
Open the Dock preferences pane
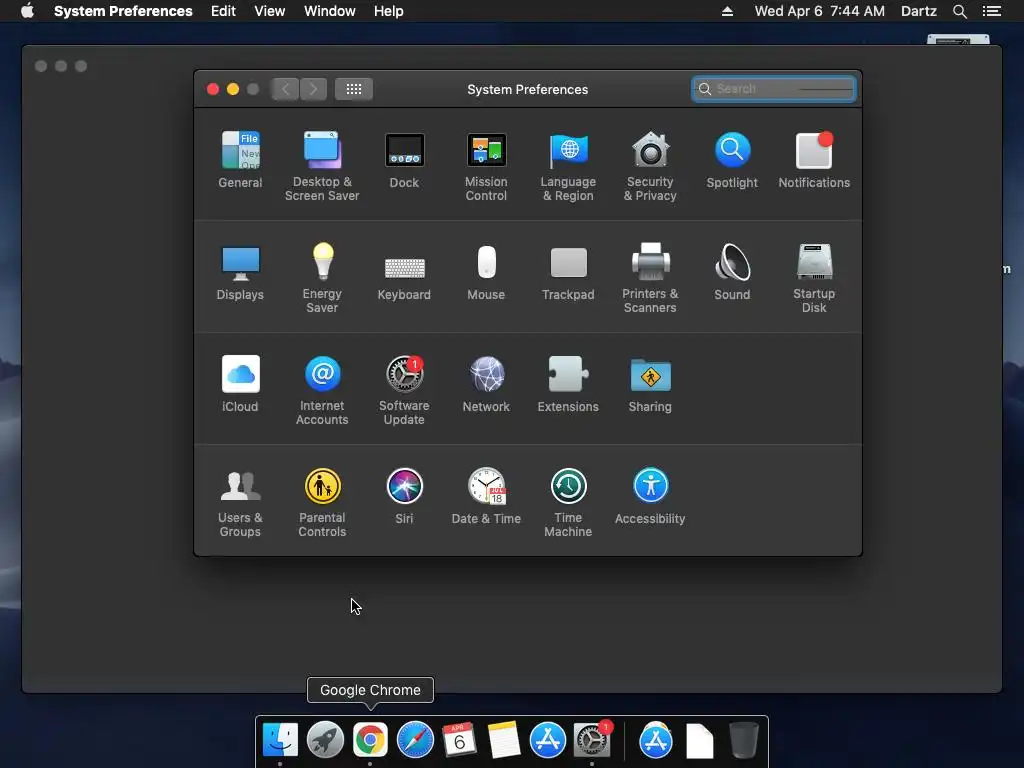coord(404,160)
